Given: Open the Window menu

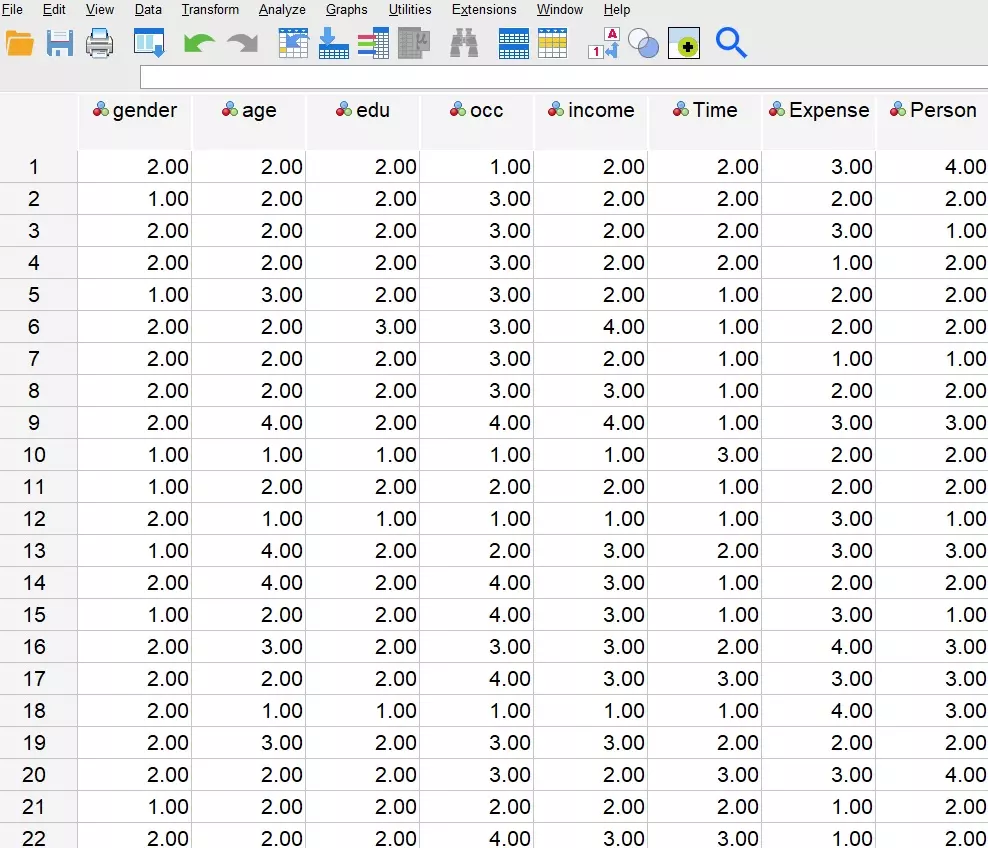Looking at the screenshot, I should tap(560, 9).
